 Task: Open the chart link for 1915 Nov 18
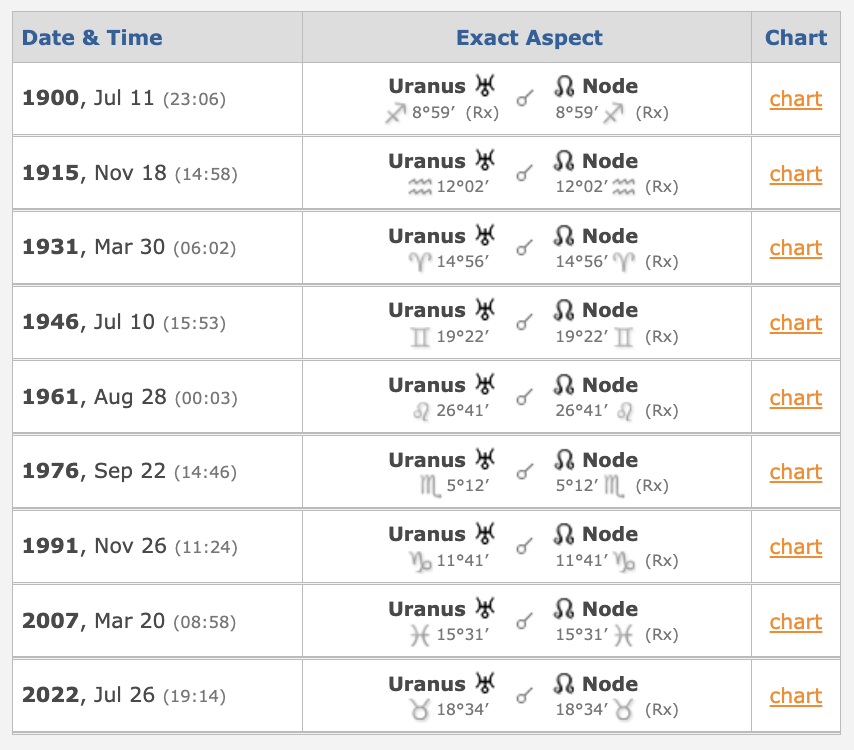[x=796, y=174]
